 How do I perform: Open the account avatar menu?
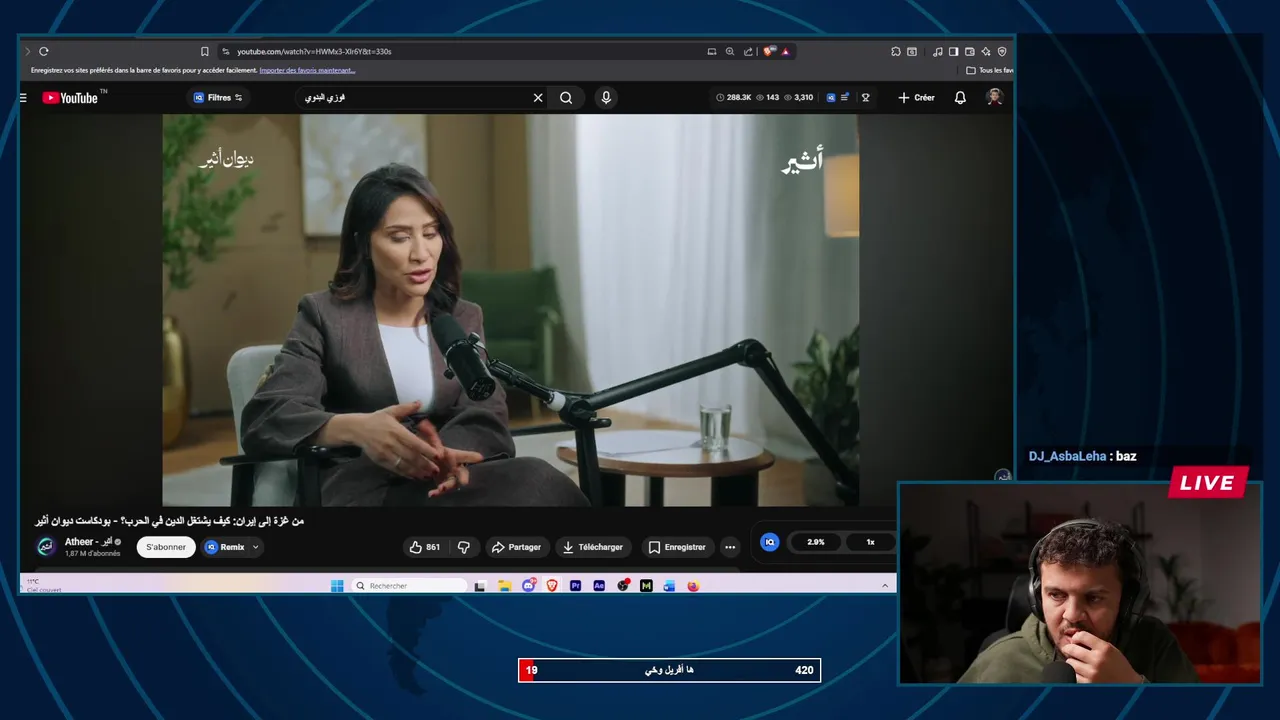tap(994, 97)
